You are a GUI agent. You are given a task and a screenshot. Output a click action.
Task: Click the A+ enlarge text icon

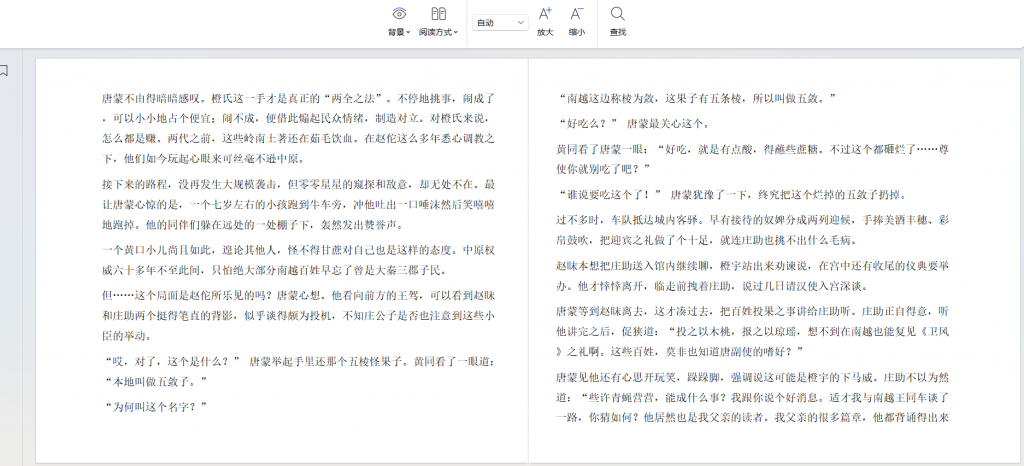coord(545,14)
